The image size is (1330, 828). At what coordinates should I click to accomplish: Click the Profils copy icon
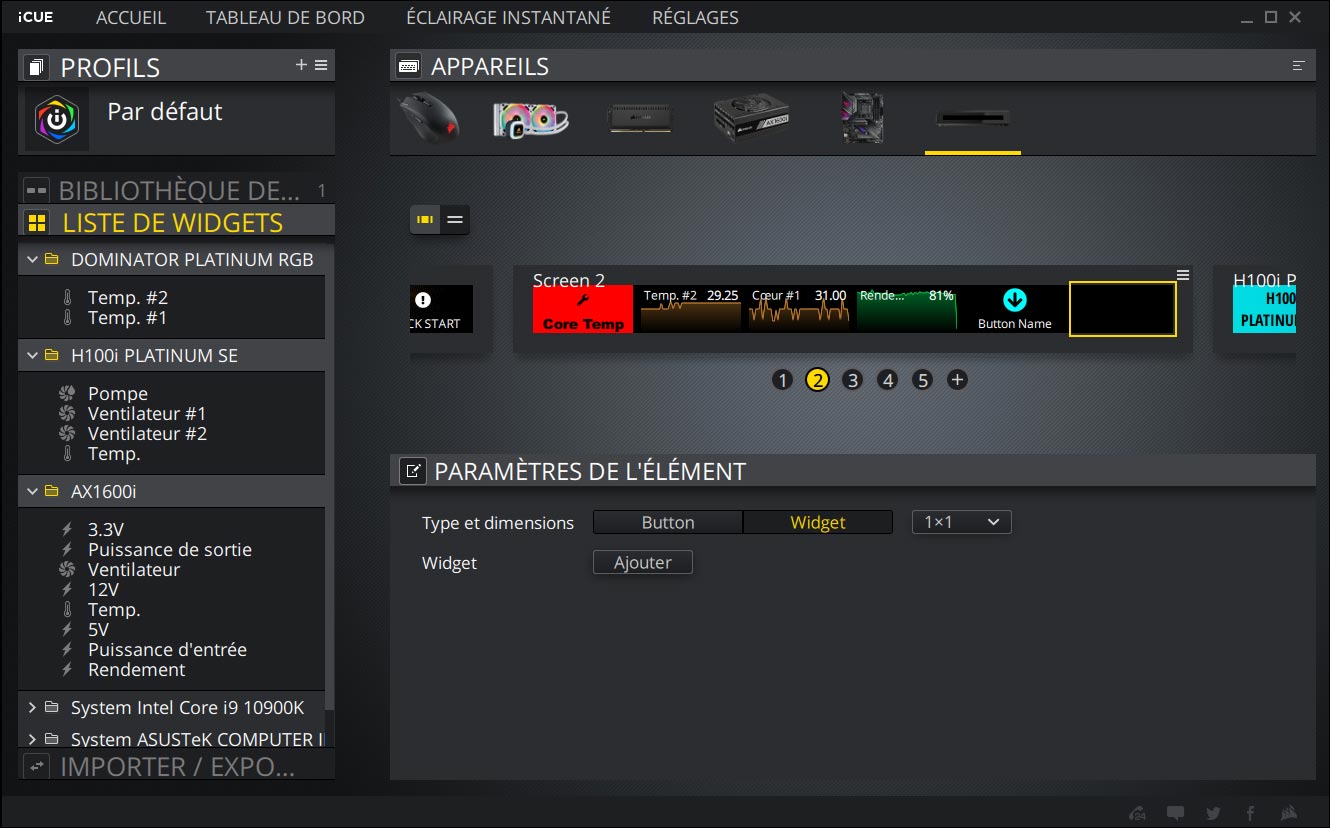click(37, 67)
